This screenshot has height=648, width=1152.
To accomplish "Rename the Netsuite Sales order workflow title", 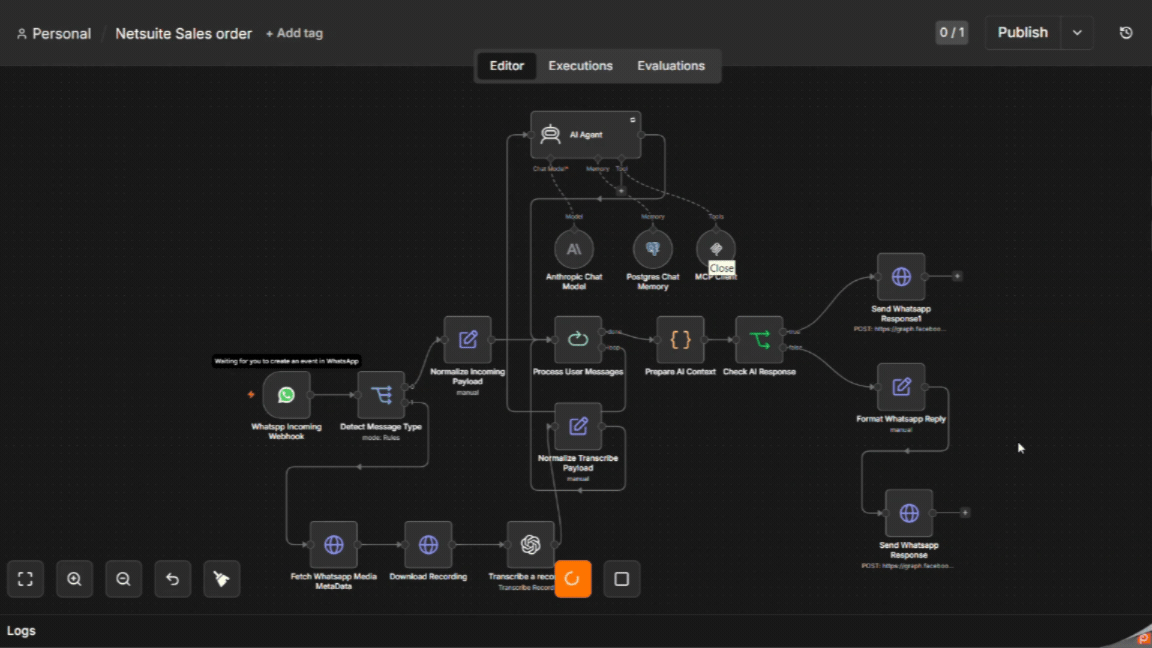I will tap(184, 34).
